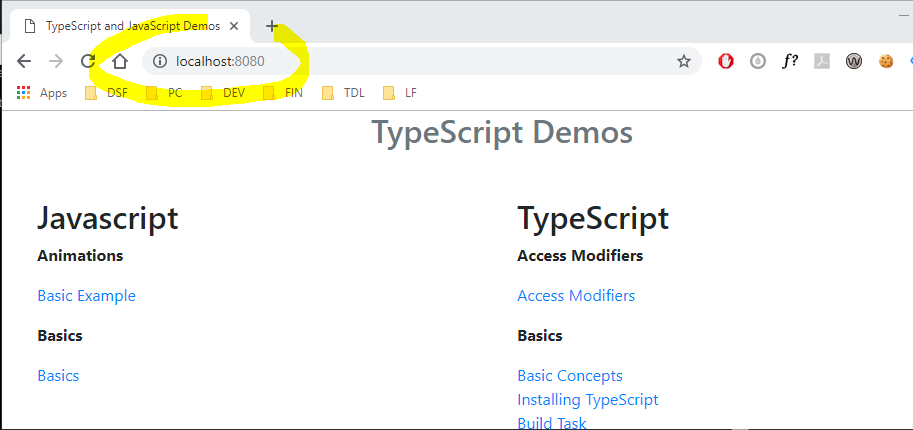
Task: Open the cookie extension icon
Action: (x=885, y=61)
